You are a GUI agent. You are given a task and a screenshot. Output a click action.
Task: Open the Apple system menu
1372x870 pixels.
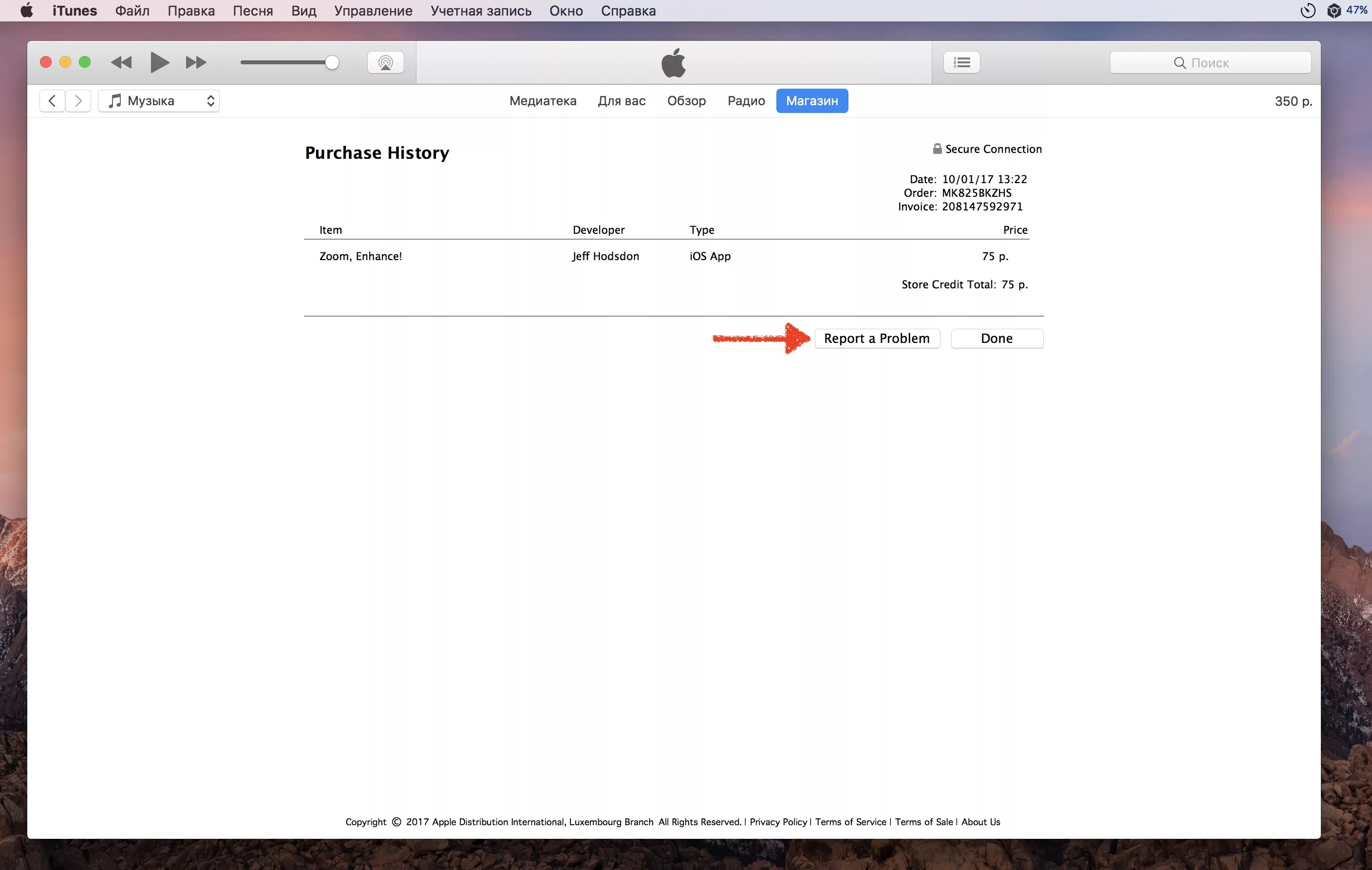pyautogui.click(x=26, y=10)
